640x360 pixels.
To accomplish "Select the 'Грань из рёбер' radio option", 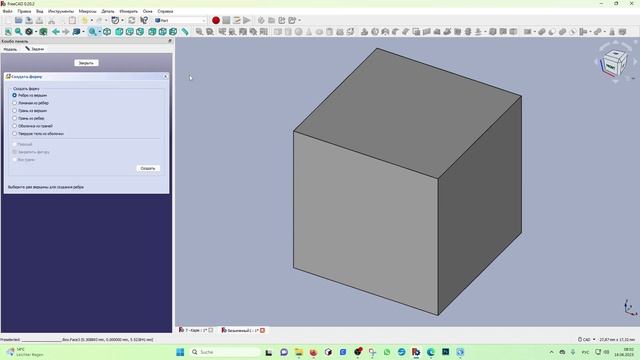I will tap(14, 118).
